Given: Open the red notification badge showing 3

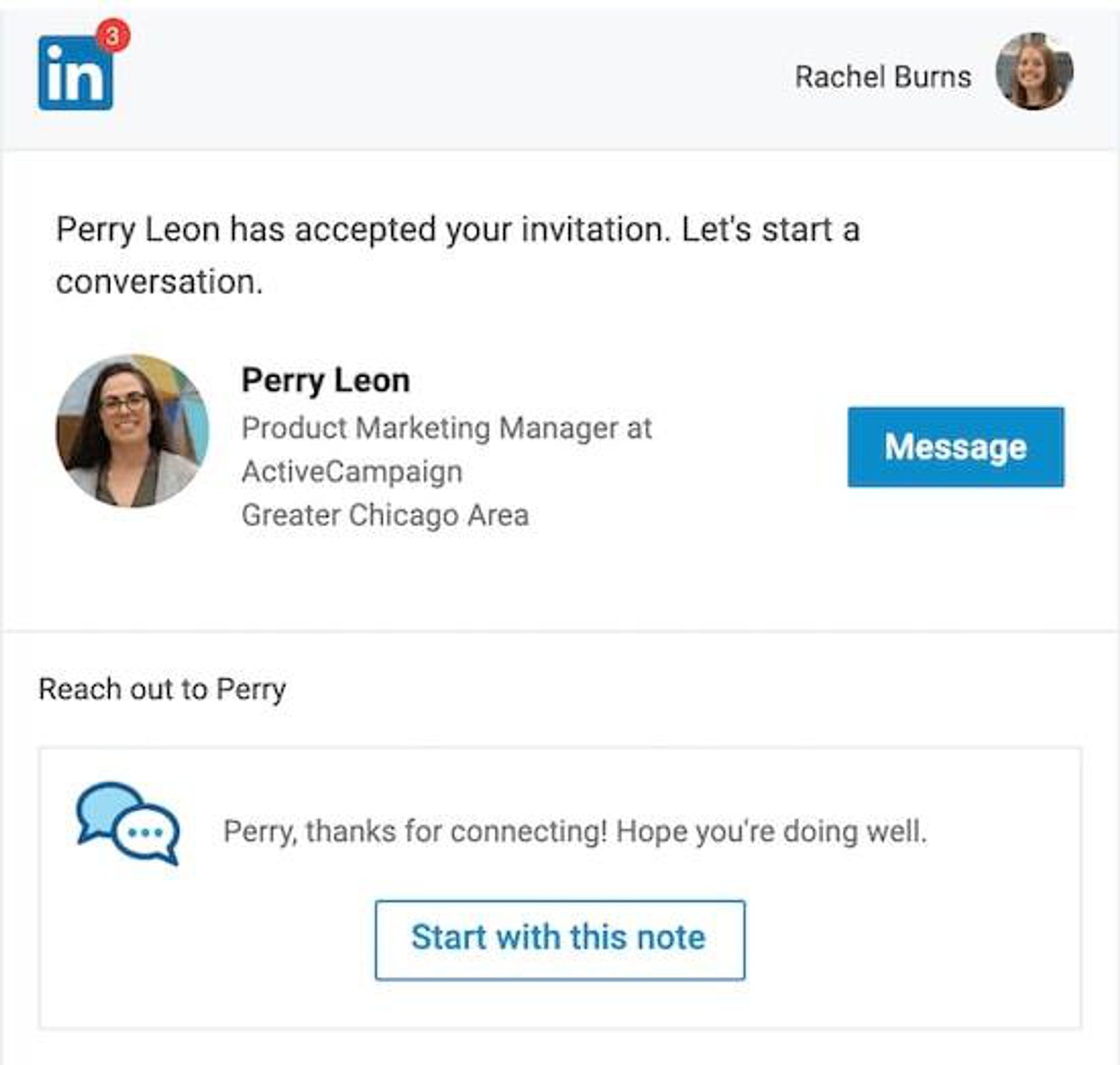Looking at the screenshot, I should pos(113,36).
